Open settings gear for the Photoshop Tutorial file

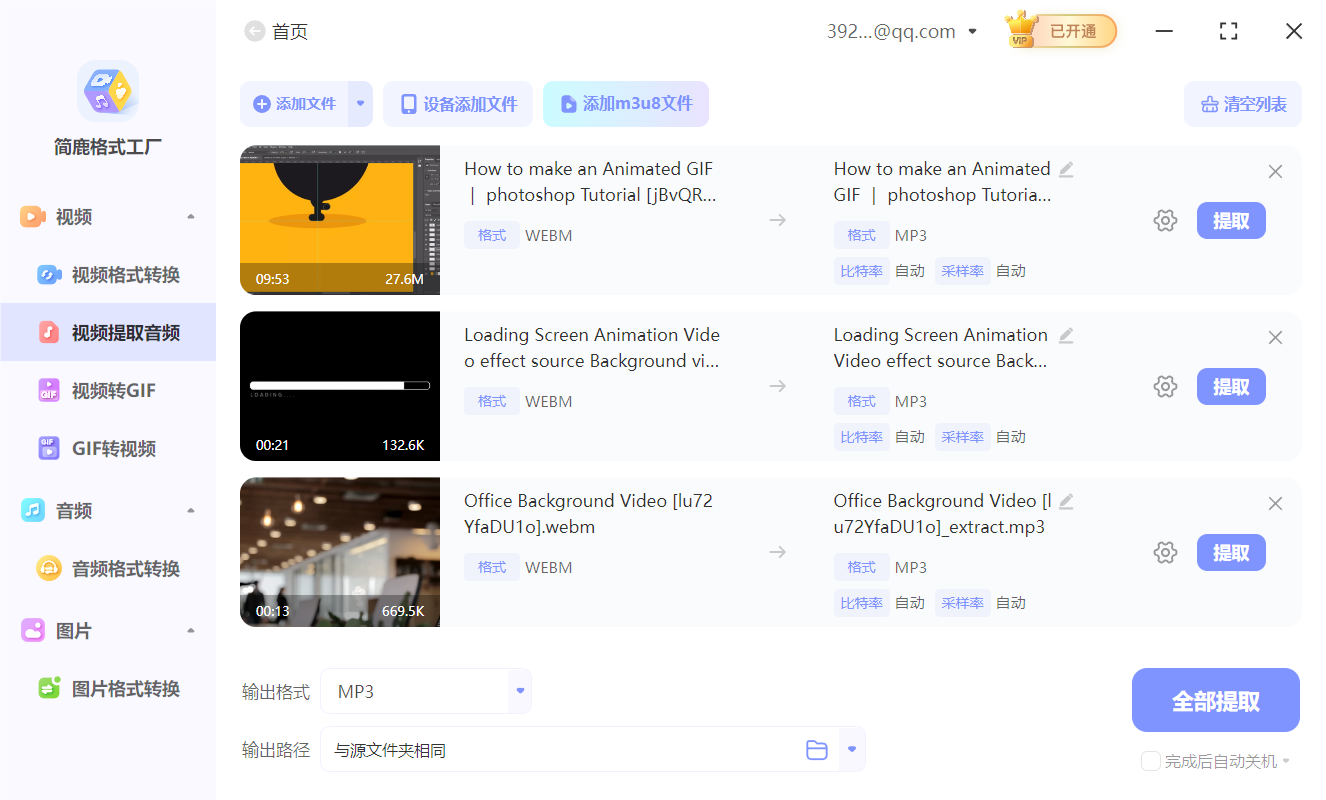click(x=1165, y=220)
